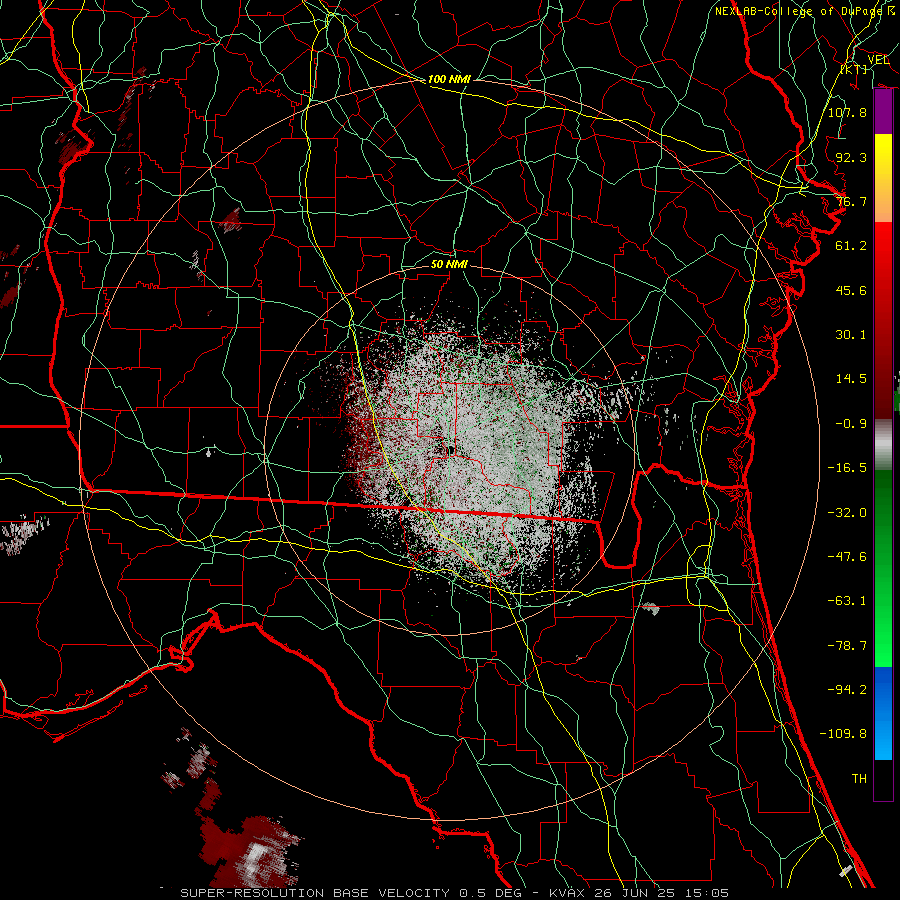Click the 30.1 velocity scale value
The height and width of the screenshot is (900, 900).
pyautogui.click(x=851, y=335)
